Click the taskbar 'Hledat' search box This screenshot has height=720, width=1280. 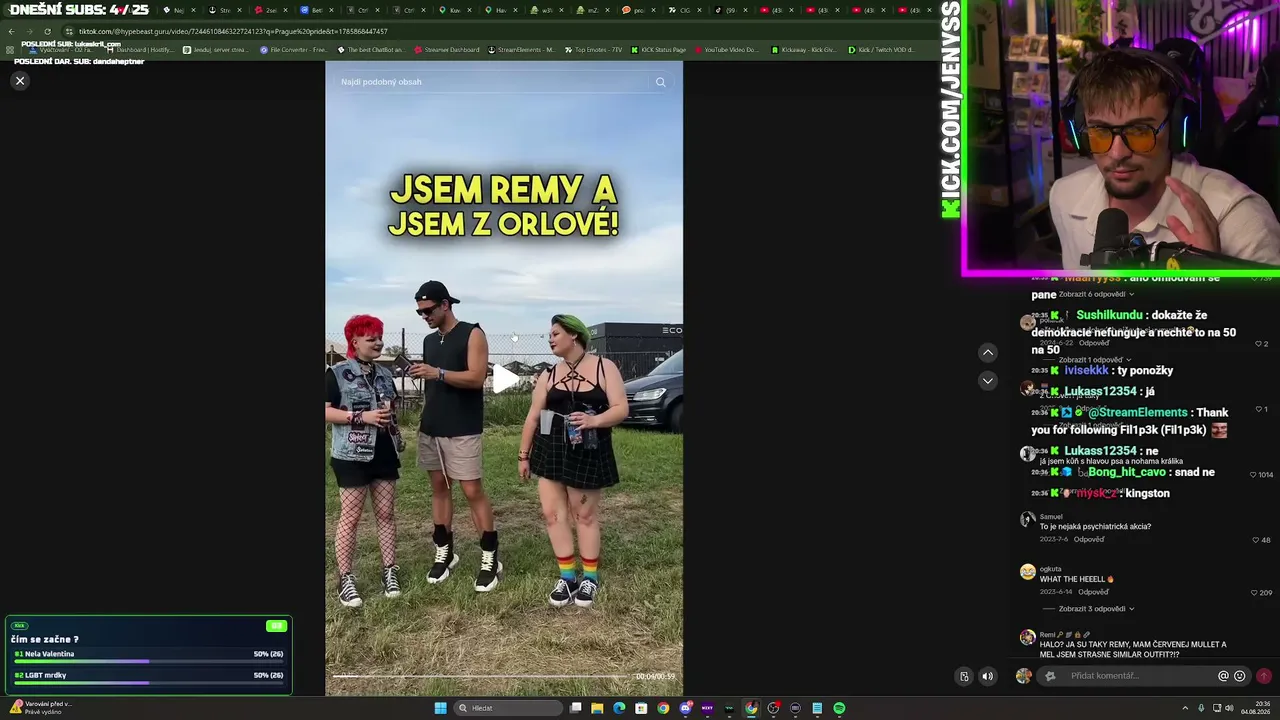pyautogui.click(x=508, y=708)
